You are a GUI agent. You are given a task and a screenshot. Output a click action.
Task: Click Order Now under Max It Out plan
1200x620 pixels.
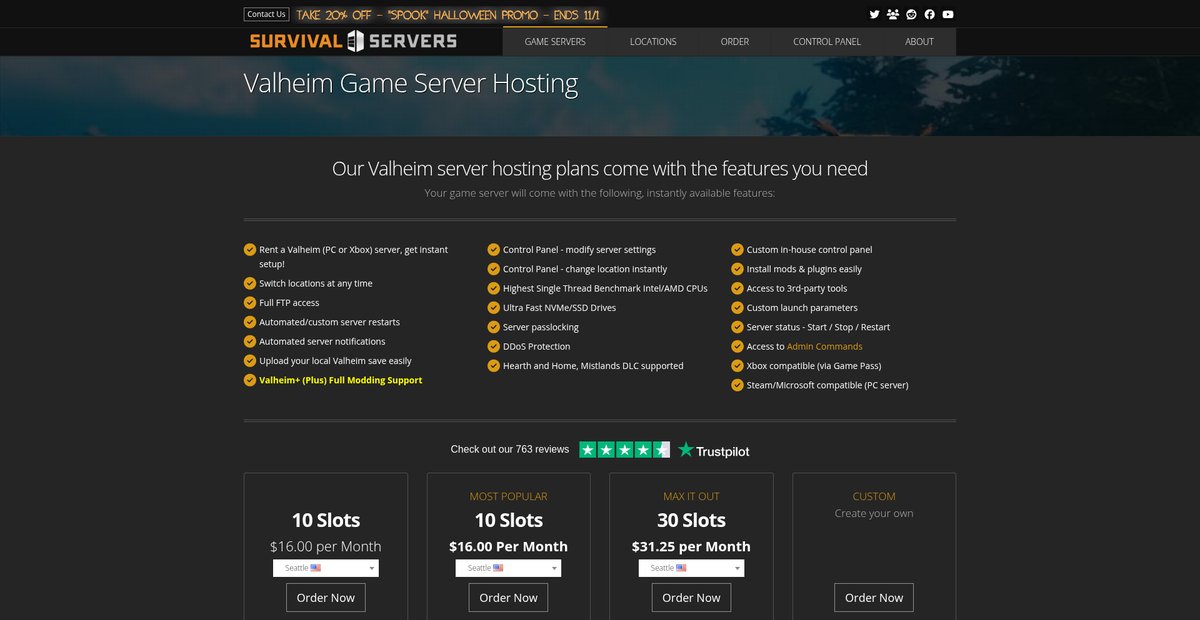coord(691,598)
